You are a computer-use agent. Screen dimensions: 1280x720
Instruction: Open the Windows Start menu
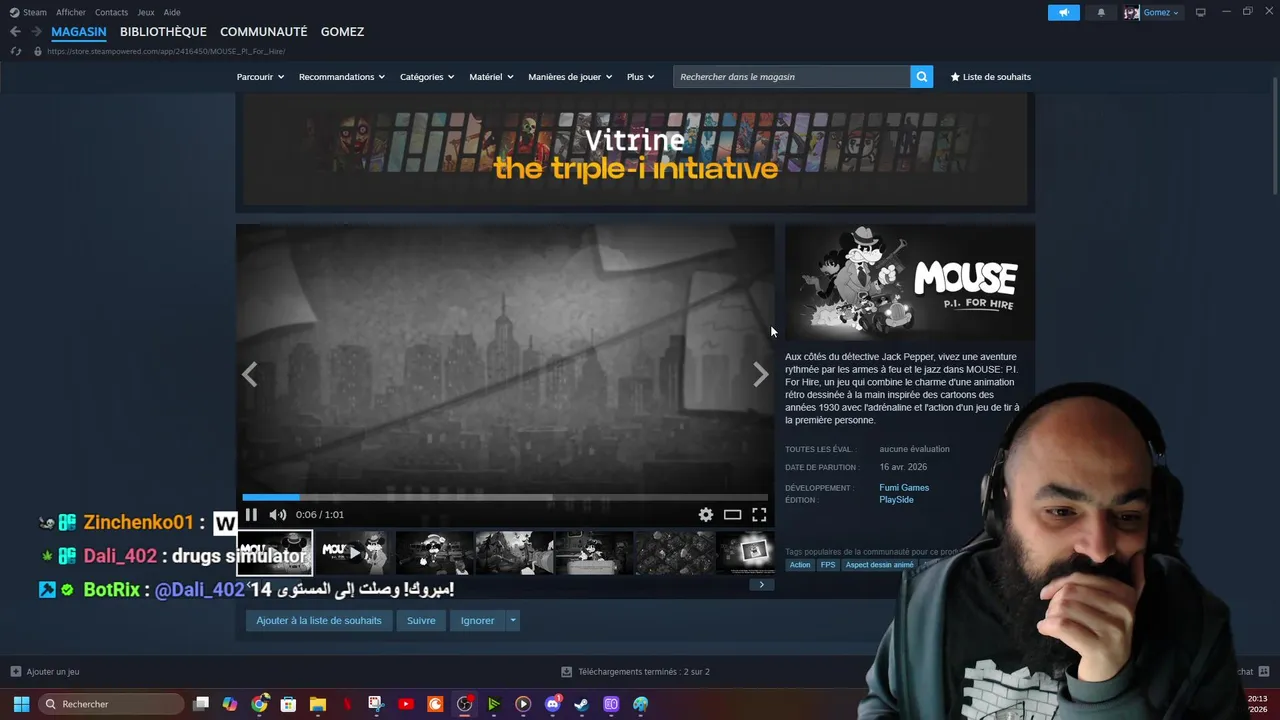[x=21, y=704]
